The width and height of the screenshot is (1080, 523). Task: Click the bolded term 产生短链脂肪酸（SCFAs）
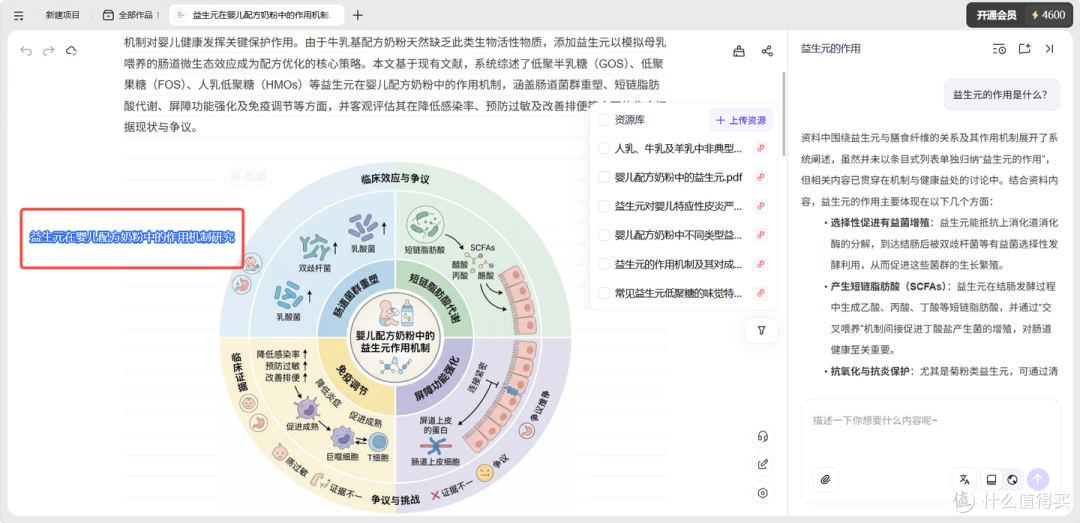coord(887,285)
